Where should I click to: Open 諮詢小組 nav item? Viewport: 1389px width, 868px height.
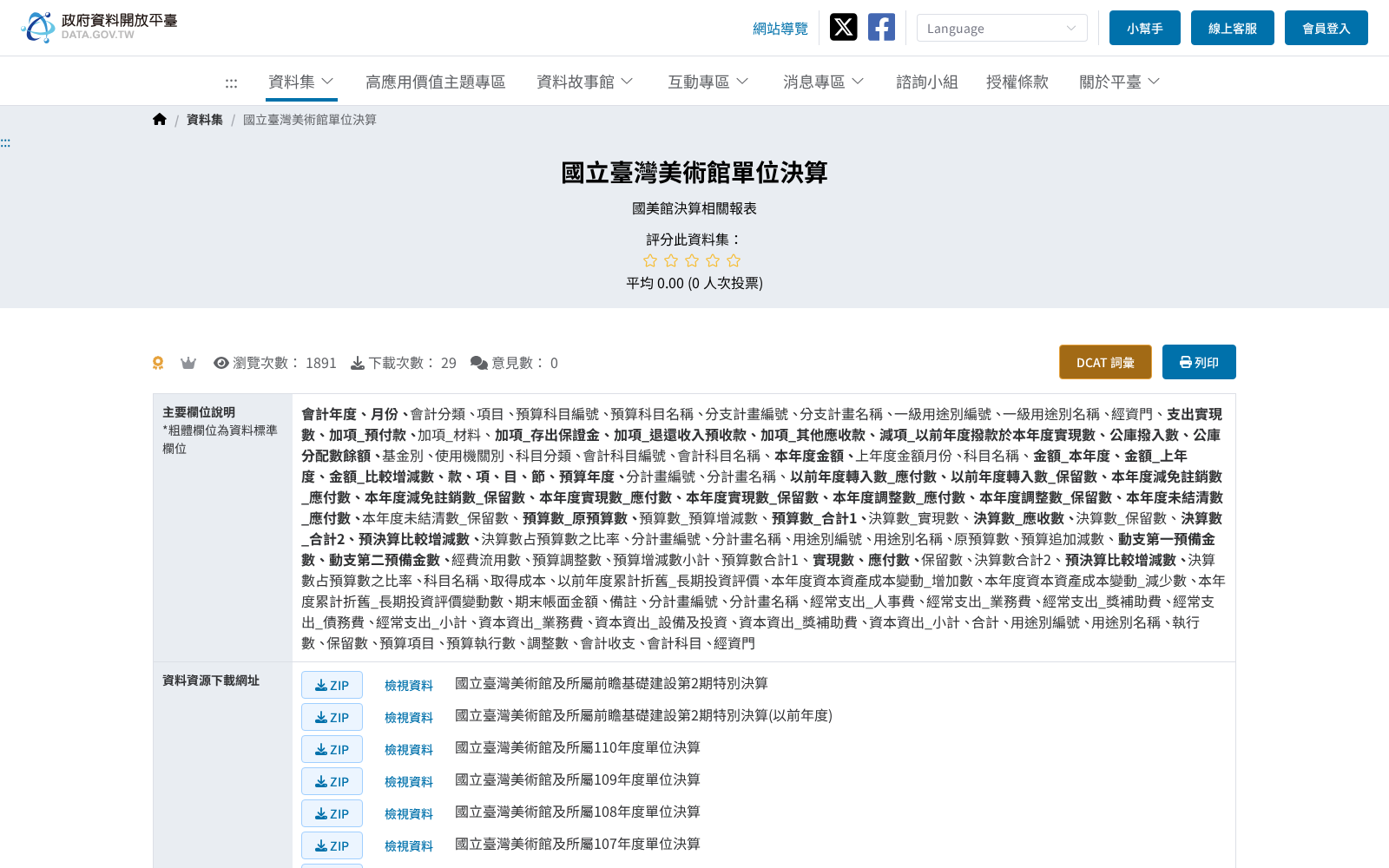pyautogui.click(x=927, y=82)
